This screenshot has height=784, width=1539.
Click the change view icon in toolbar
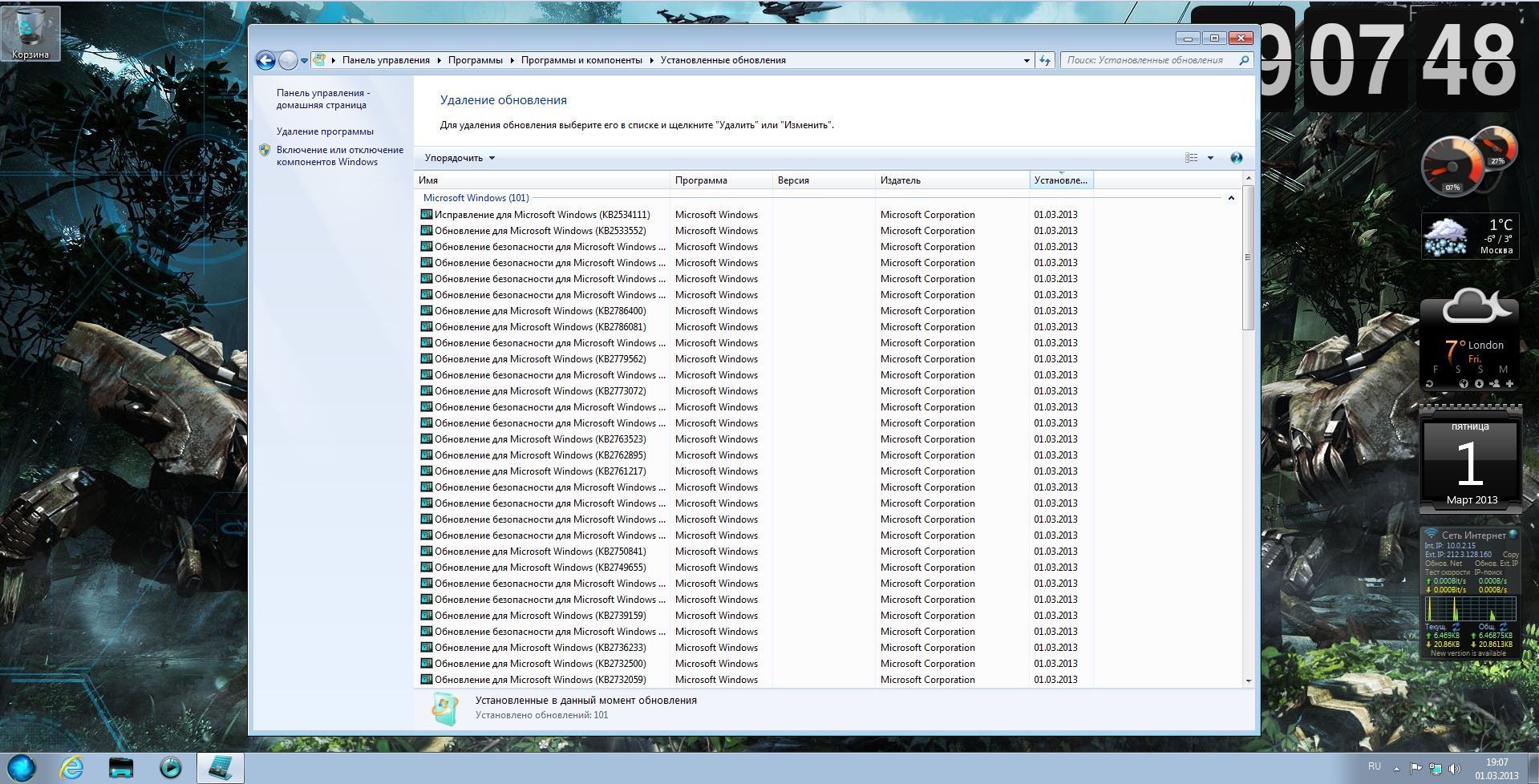[1192, 158]
